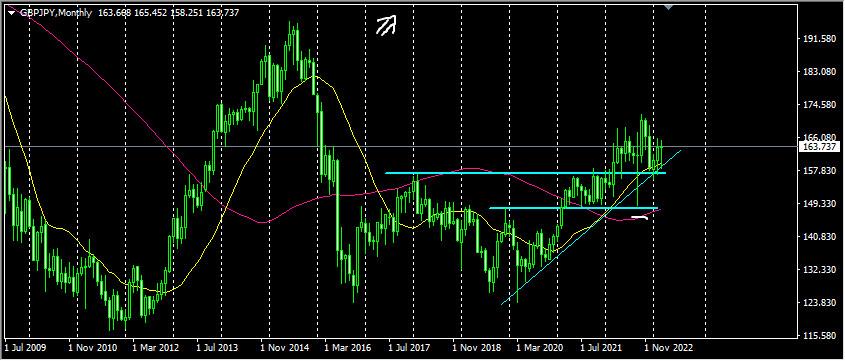Click the gray chart shift triangle marker

pyautogui.click(x=669, y=7)
